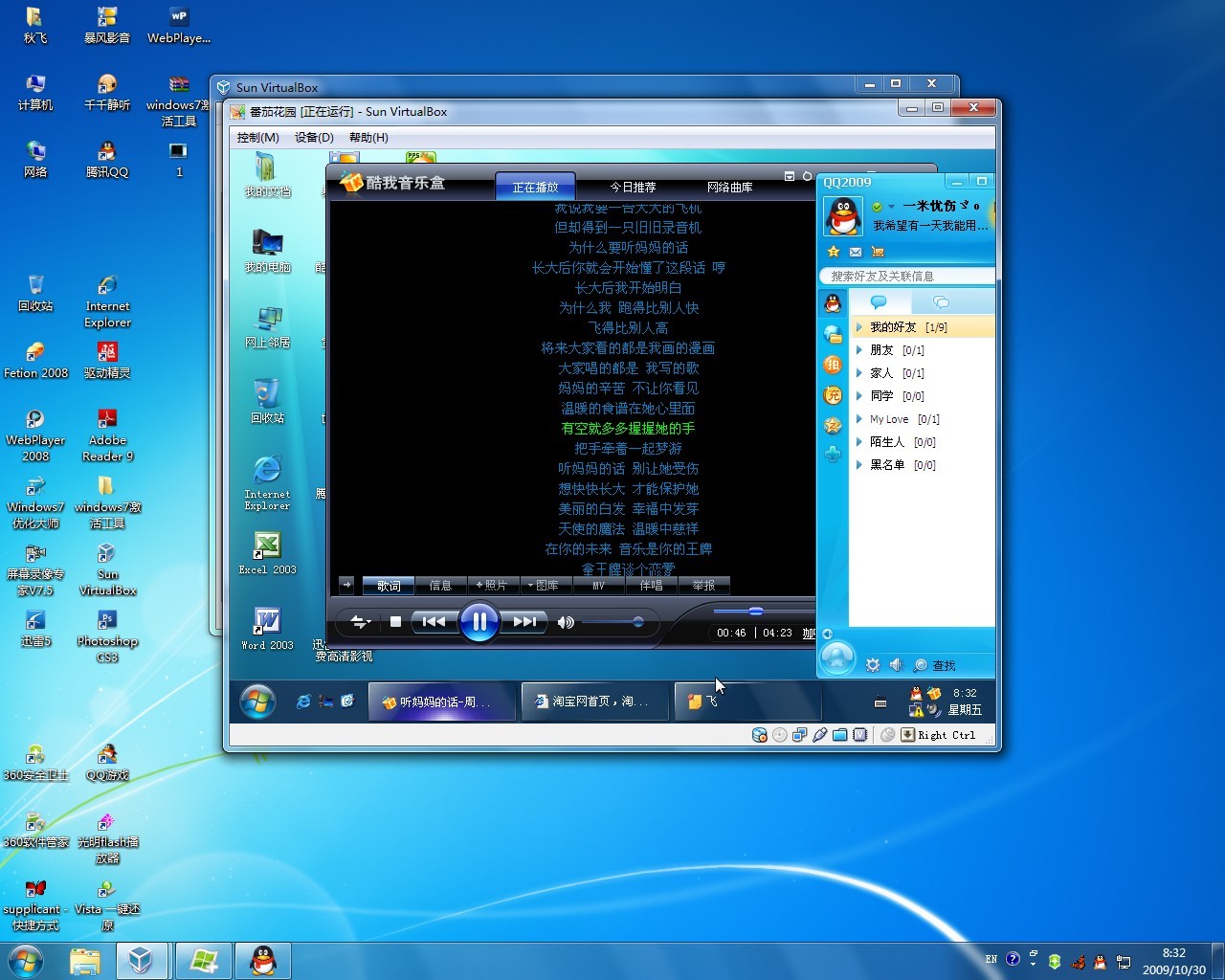Viewport: 1225px width, 980px height.
Task: Open the QQ online status dropdown
Action: point(883,206)
